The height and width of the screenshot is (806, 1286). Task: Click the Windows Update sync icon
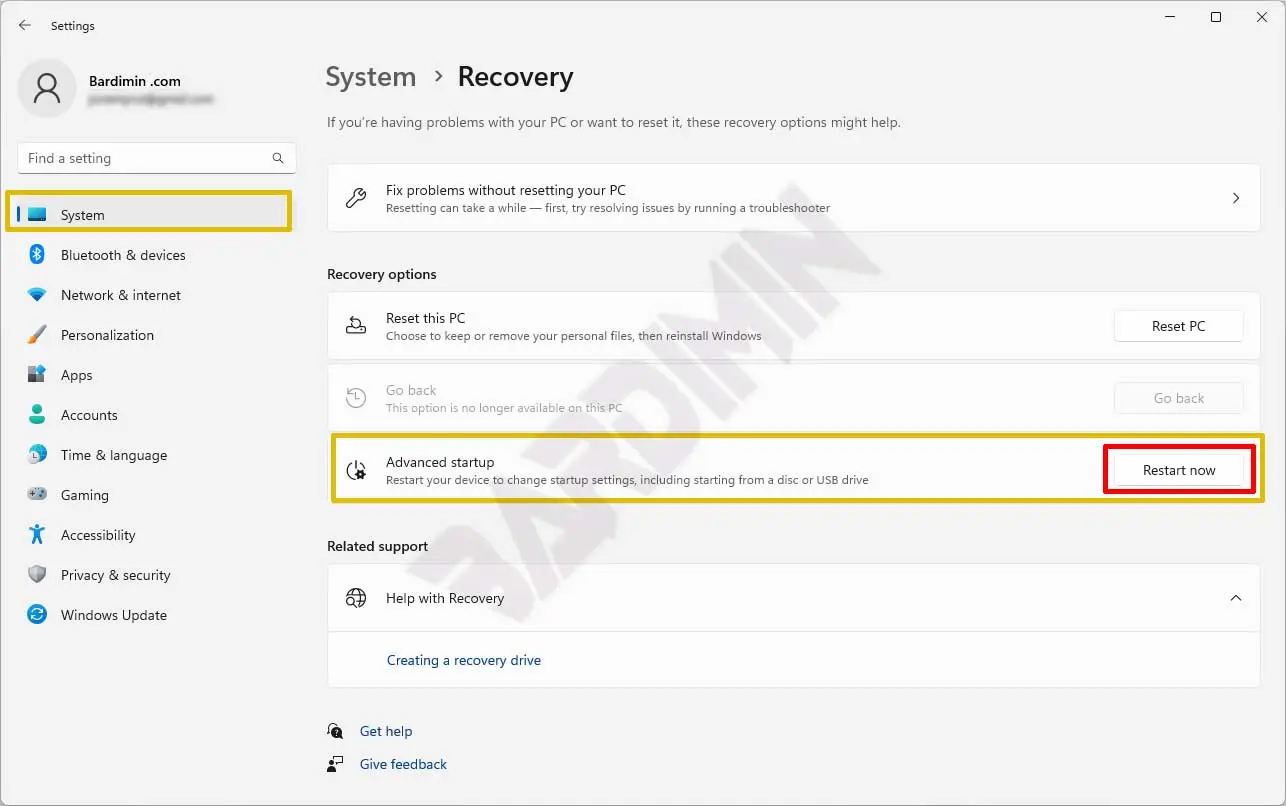point(37,615)
